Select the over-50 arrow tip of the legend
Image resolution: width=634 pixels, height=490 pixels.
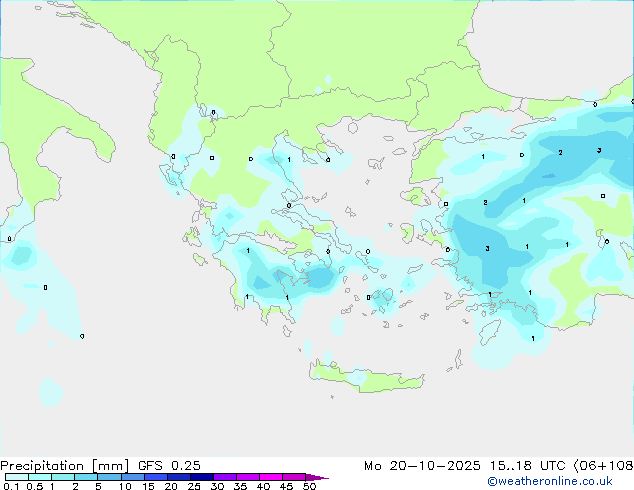[x=317, y=477]
